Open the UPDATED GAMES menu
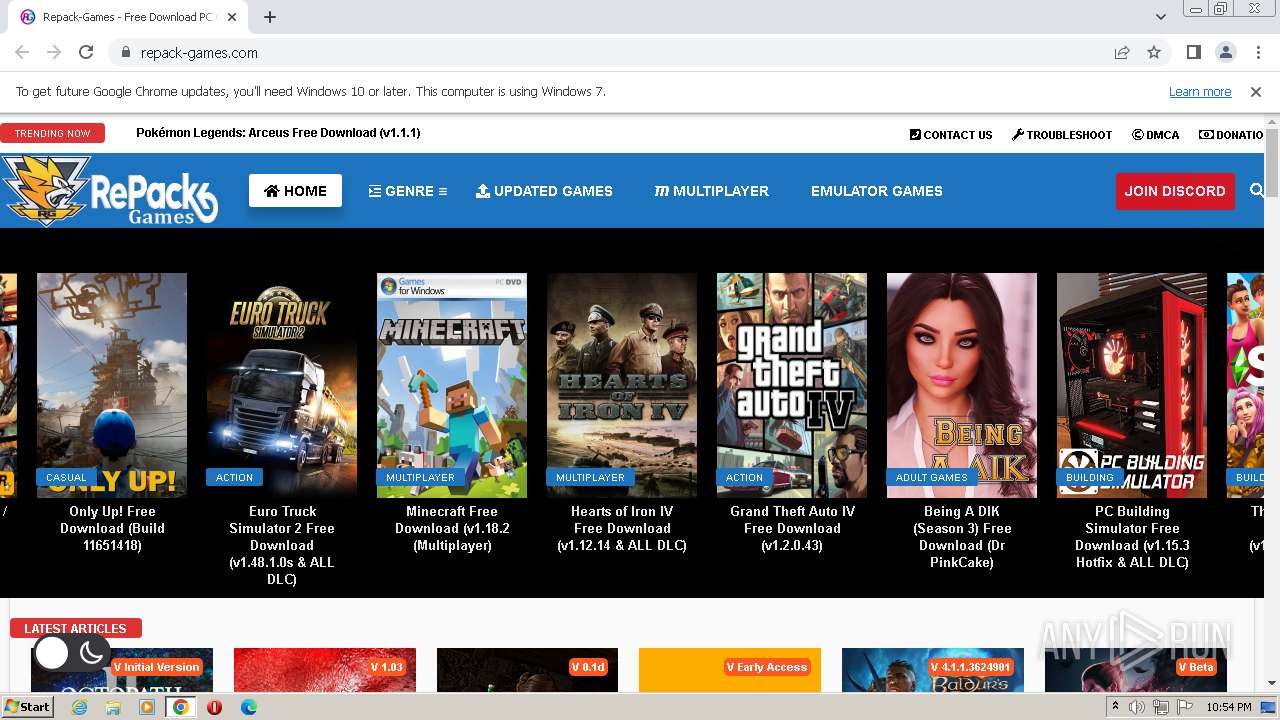 click(x=544, y=191)
